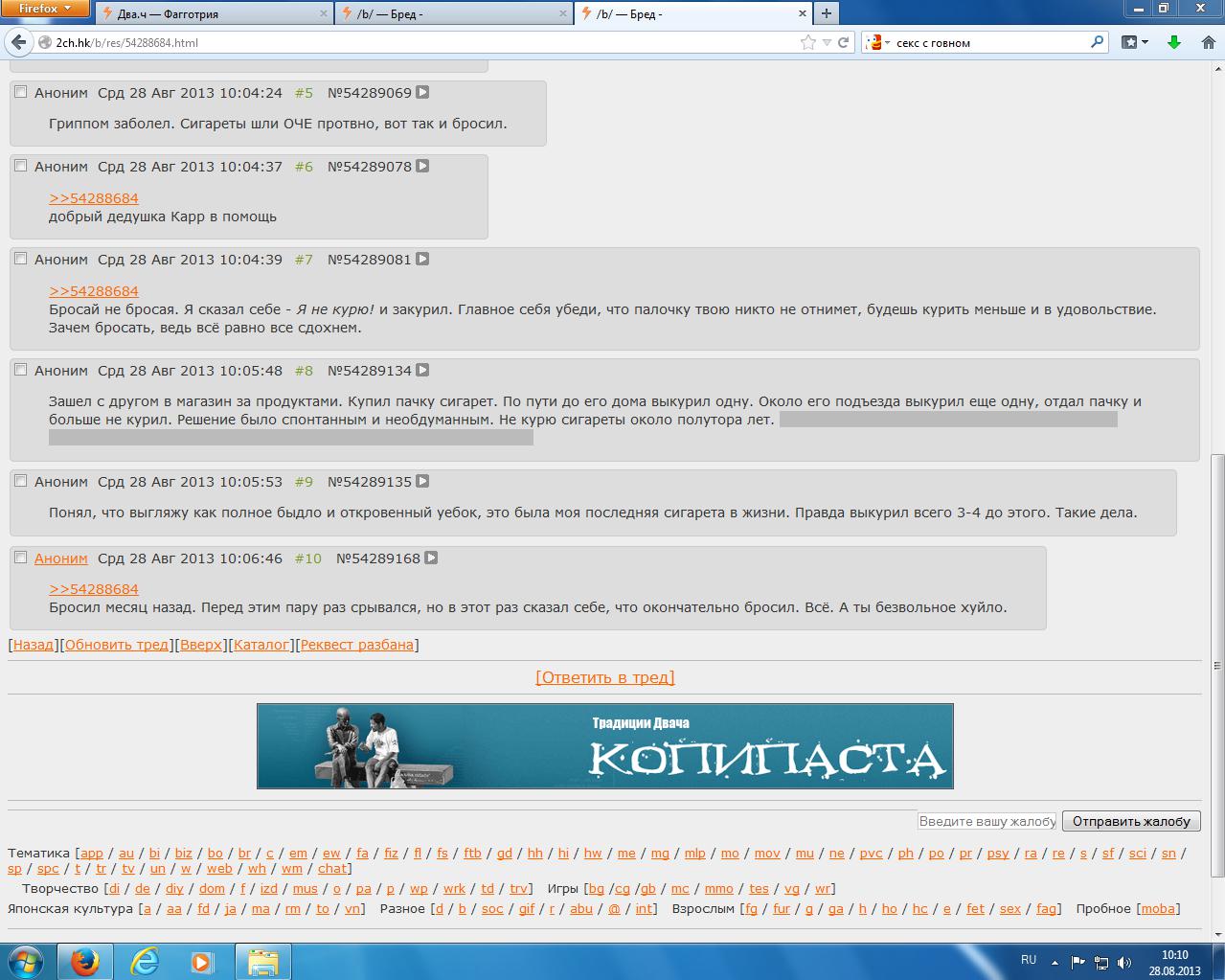The height and width of the screenshot is (980, 1225).
Task: Tick checkbox of post #5
Action: click(20, 92)
